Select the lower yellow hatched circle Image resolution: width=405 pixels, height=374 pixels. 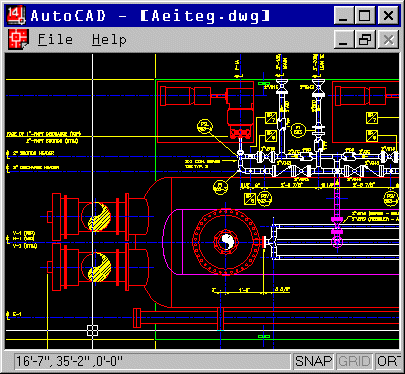click(x=99, y=267)
